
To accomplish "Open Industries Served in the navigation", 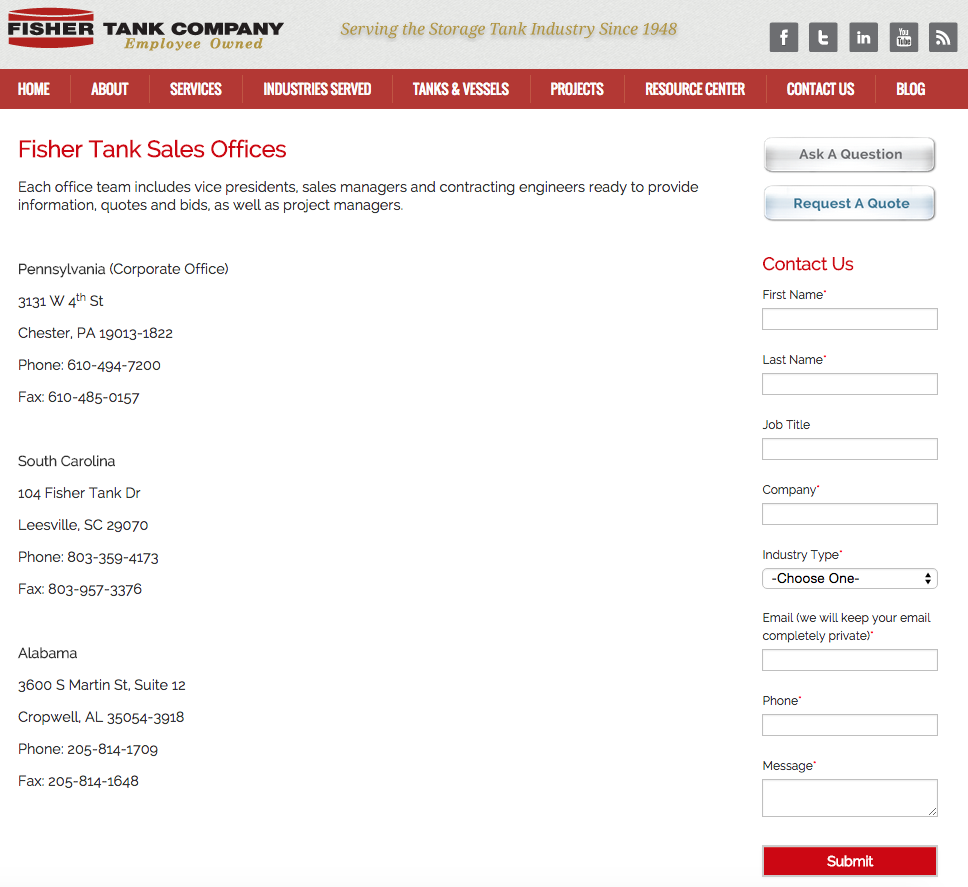I will [x=317, y=89].
